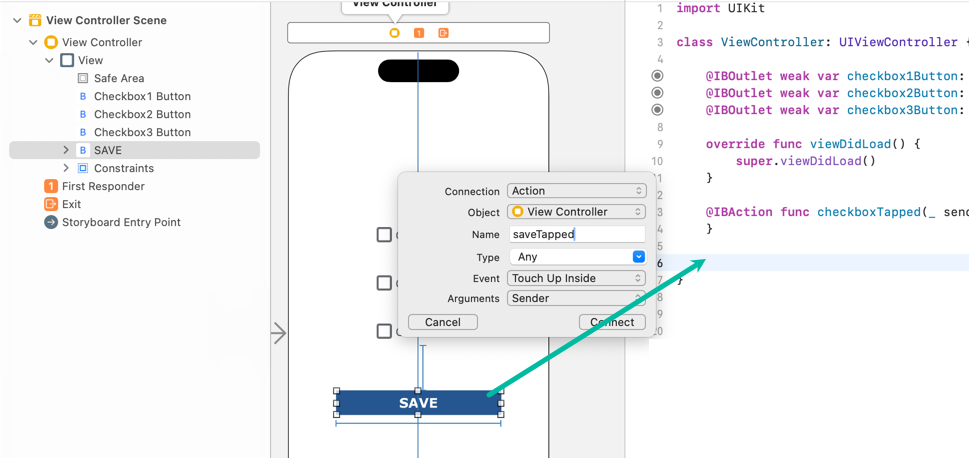
Task: Open the Connection dropdown set to Action
Action: (576, 191)
